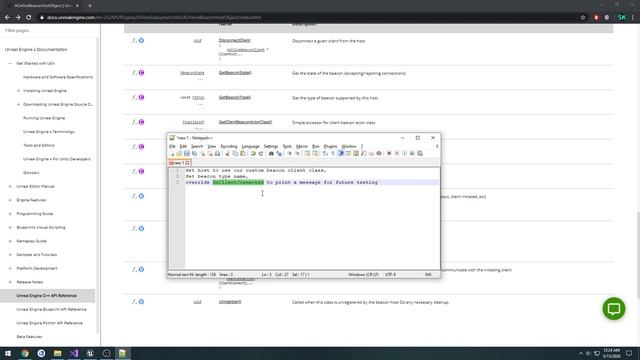The width and height of the screenshot is (640, 360).
Task: Click the Save Recorded Macro icon in Notepad++
Action: tap(420, 153)
